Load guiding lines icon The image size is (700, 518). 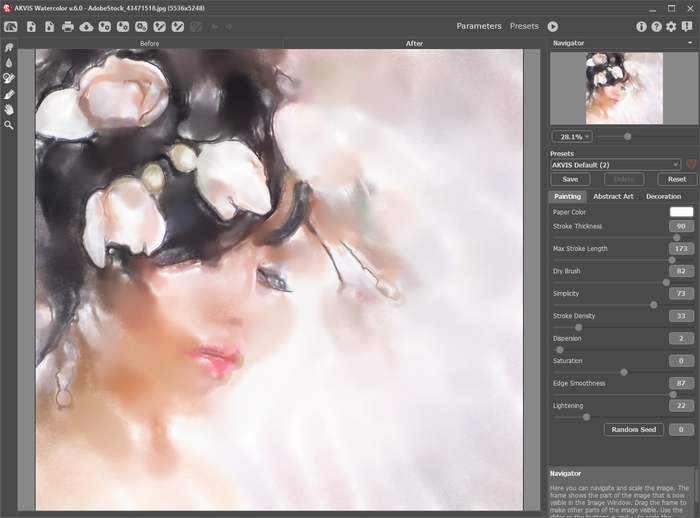[x=159, y=27]
